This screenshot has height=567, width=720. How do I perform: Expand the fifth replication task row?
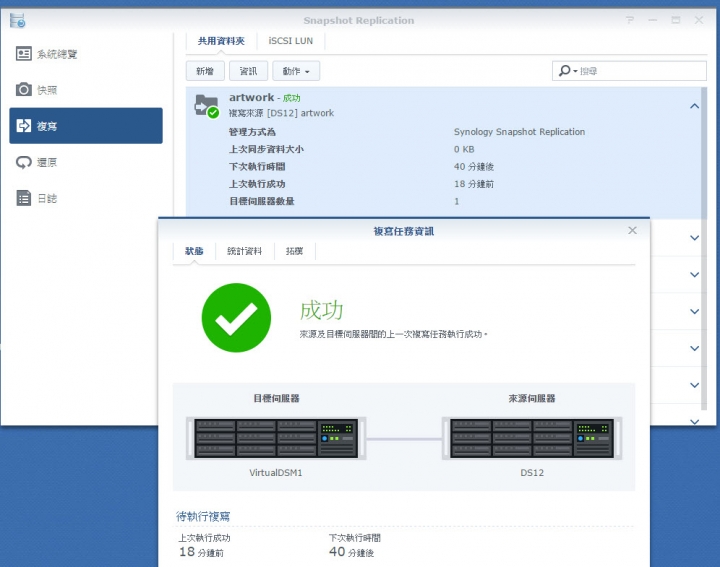pos(695,348)
